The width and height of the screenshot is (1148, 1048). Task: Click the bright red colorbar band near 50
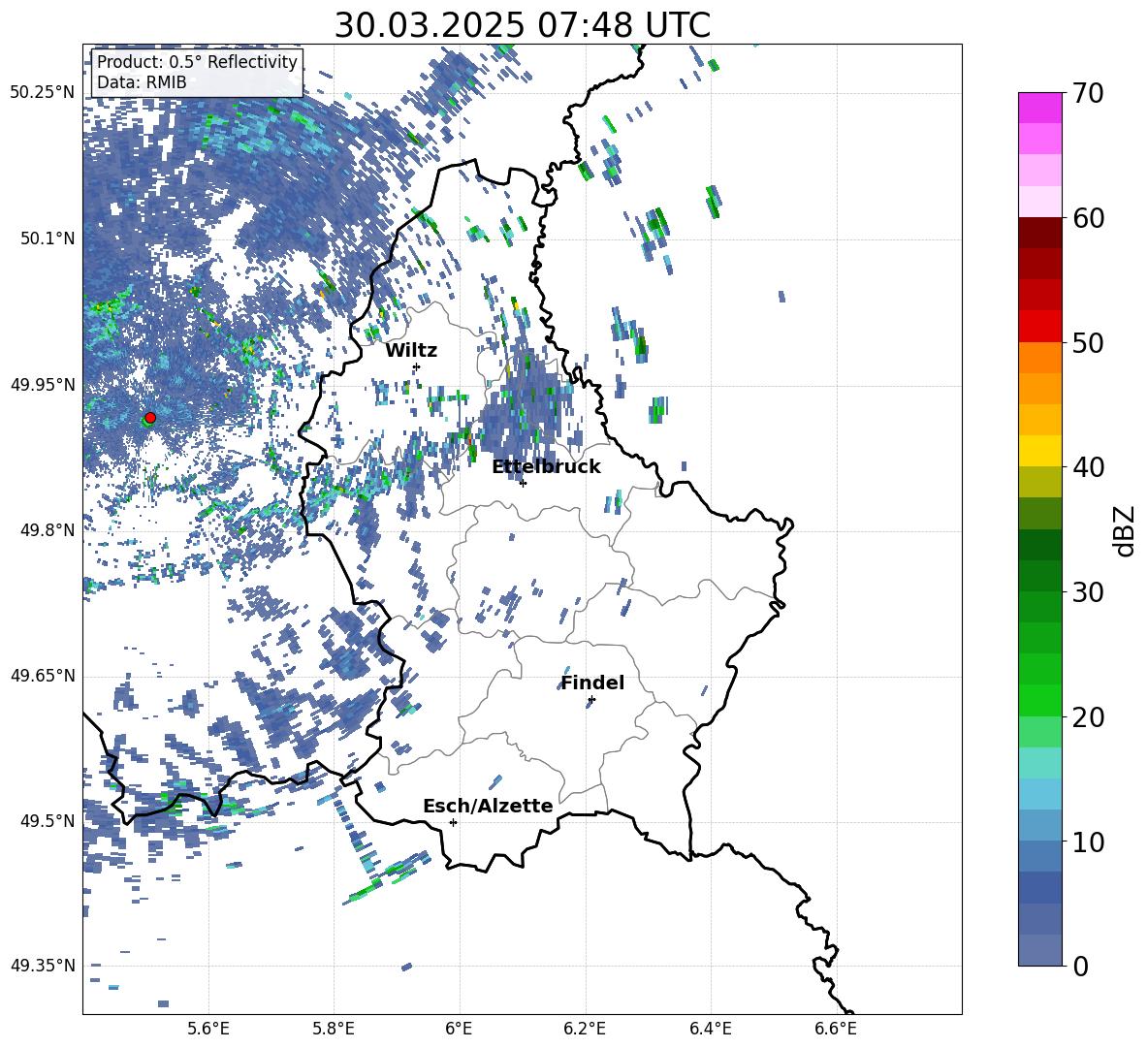click(x=1040, y=327)
